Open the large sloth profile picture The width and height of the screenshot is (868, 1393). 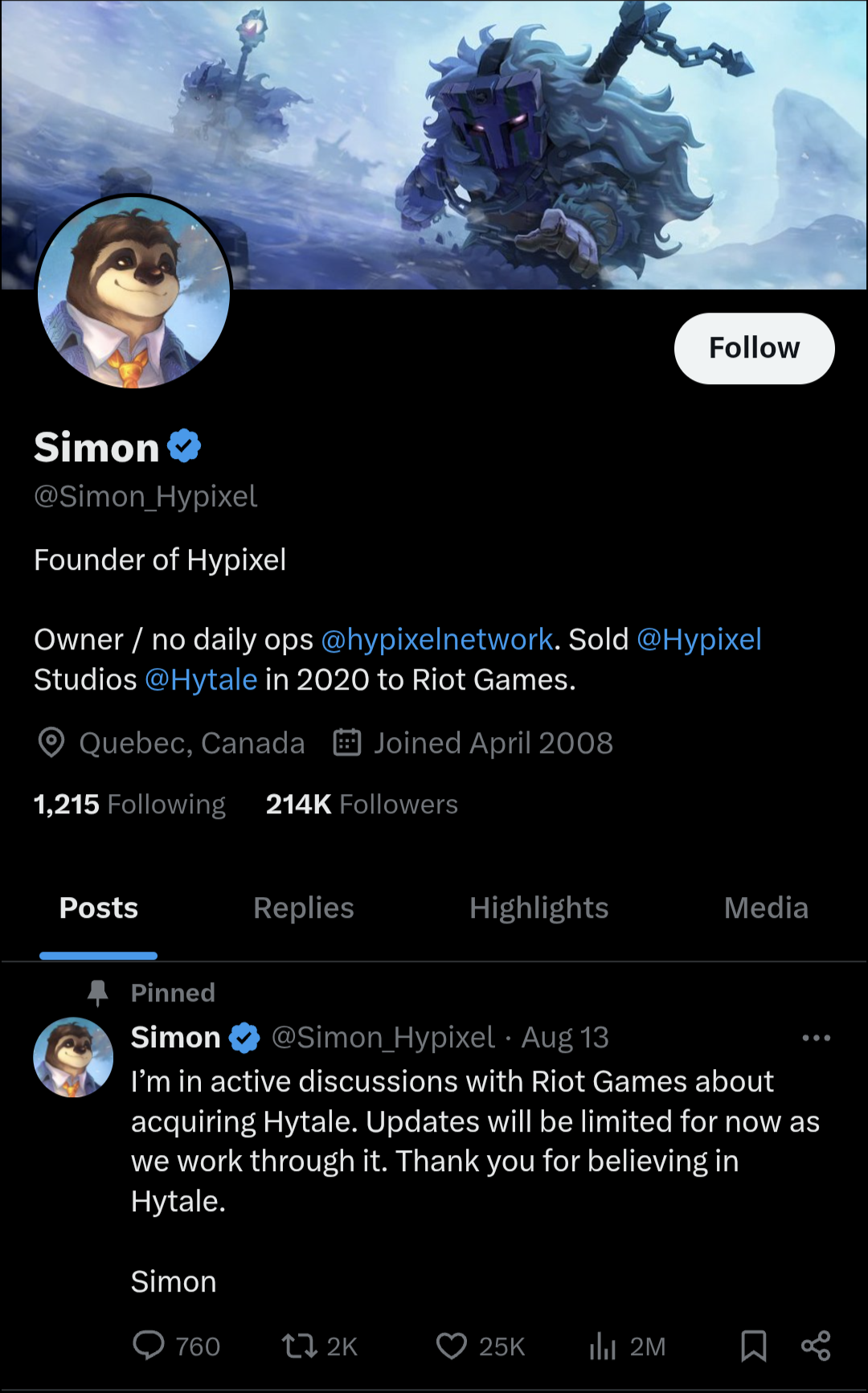134,292
